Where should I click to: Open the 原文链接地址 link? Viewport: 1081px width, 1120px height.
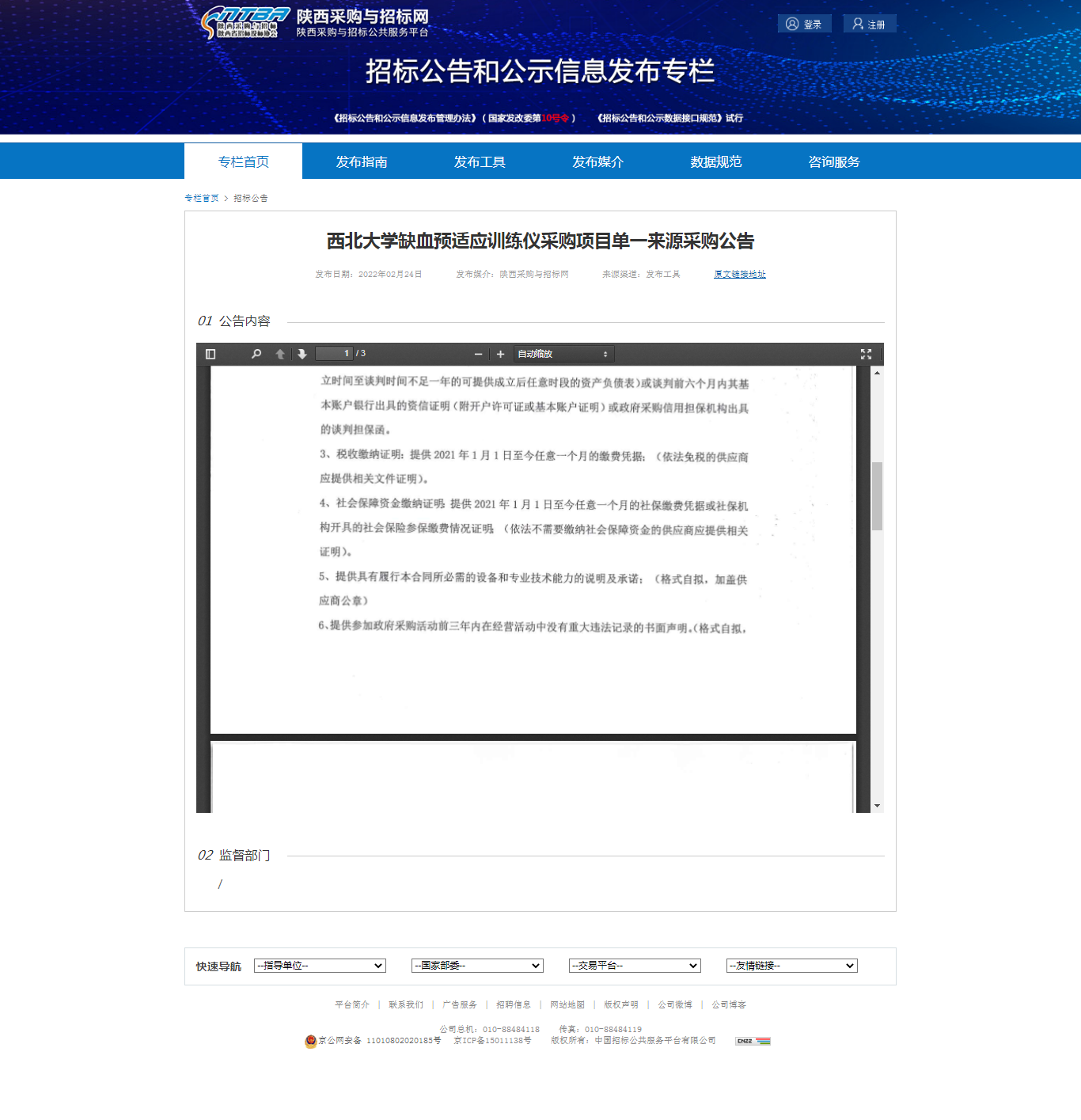tap(739, 274)
